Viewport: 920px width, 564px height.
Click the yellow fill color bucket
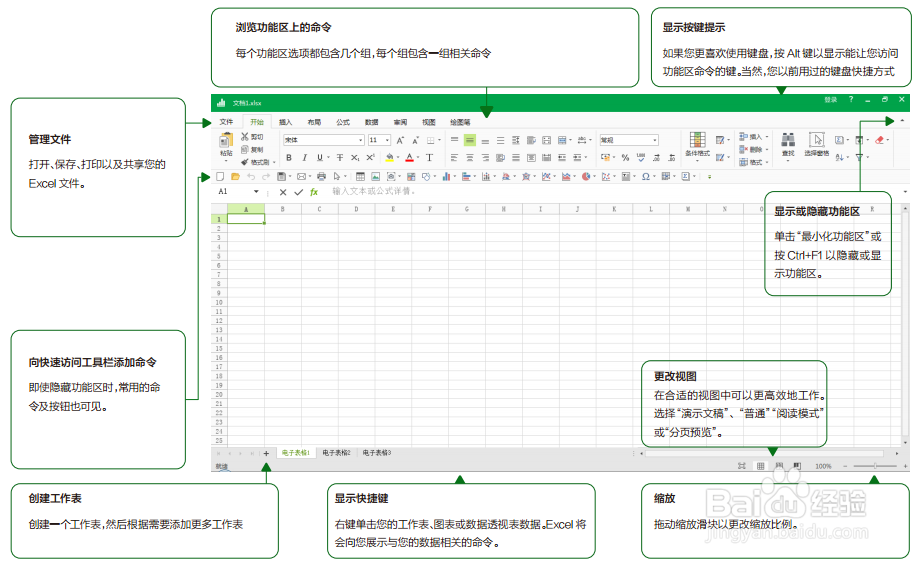click(x=390, y=158)
